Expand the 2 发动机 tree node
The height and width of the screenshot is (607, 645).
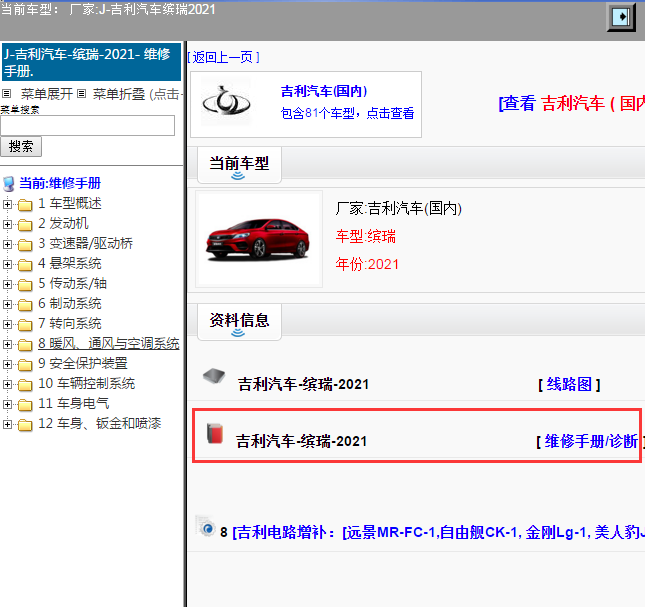pyautogui.click(x=7, y=224)
